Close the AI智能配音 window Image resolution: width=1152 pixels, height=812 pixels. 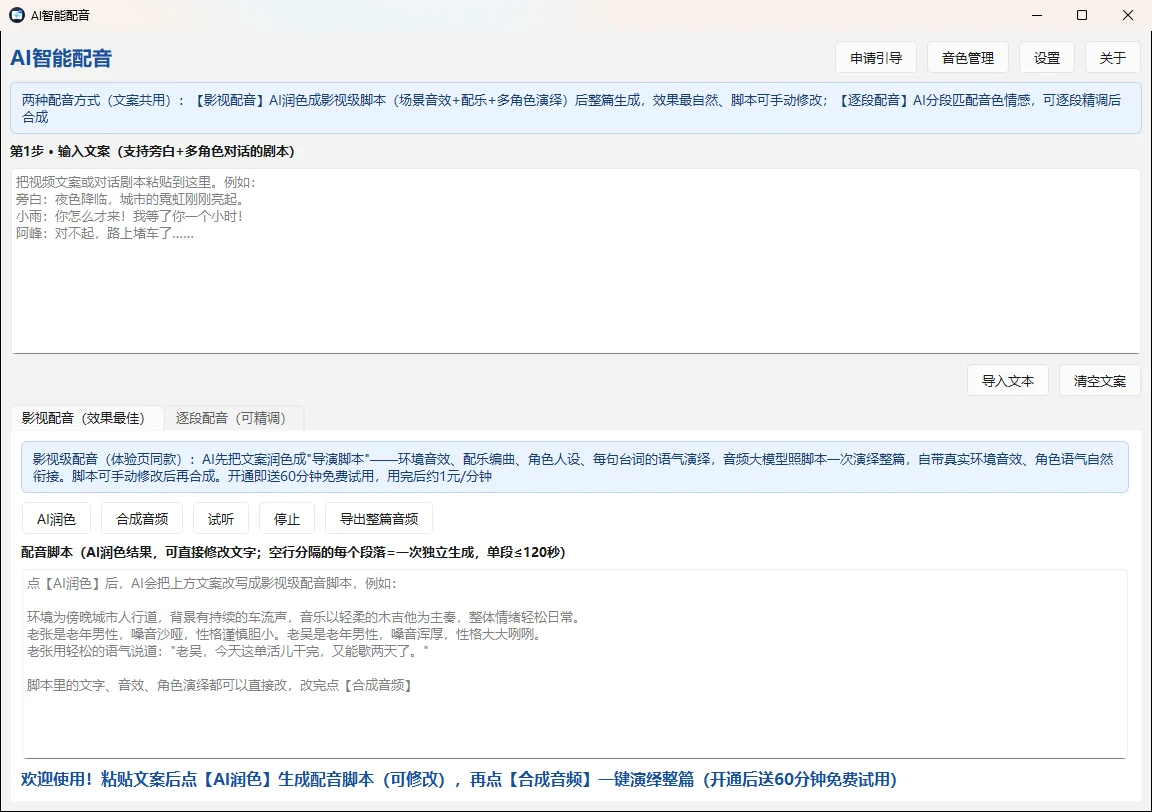1128,15
